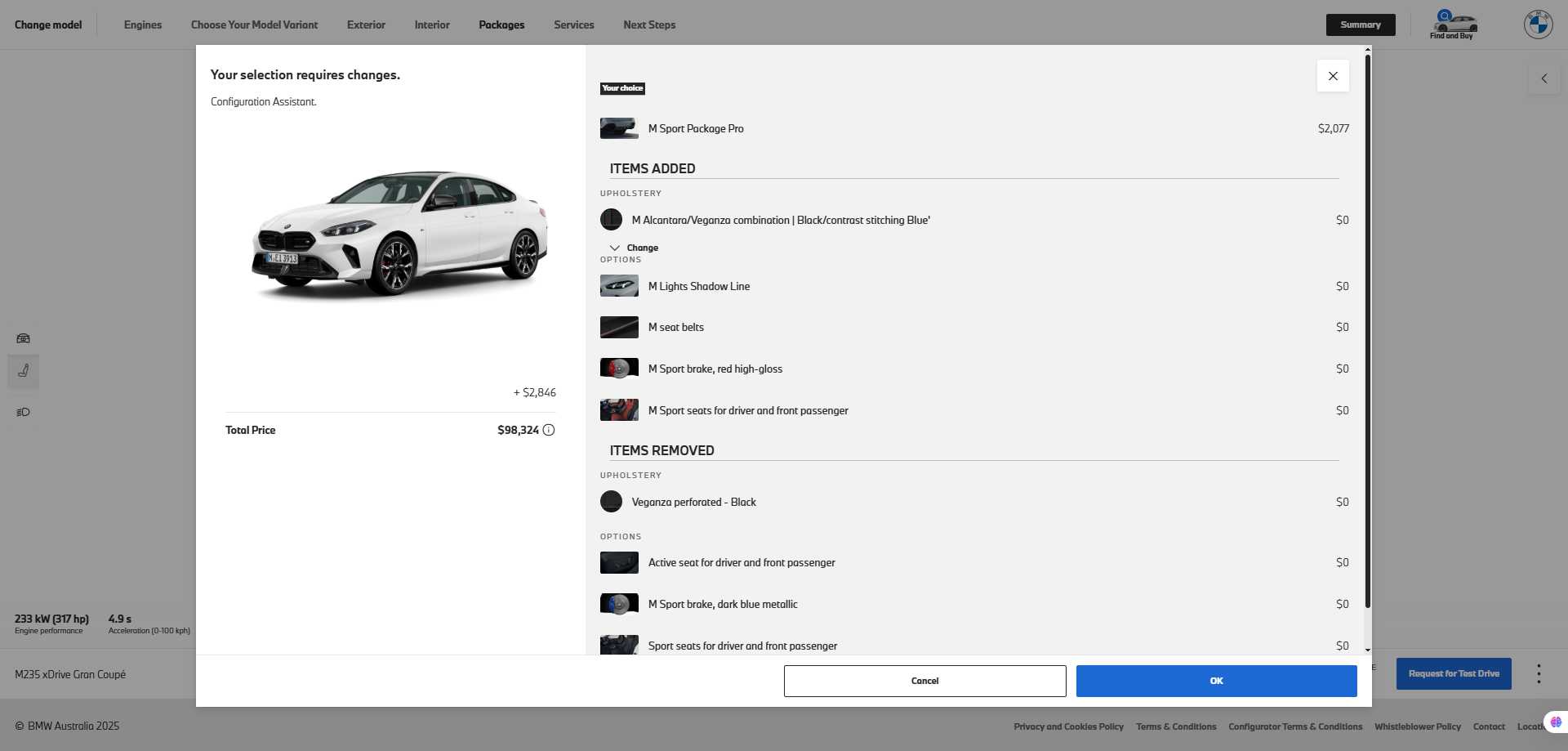Collapse the side panel with left chevron
The image size is (1568, 751).
point(1543,78)
